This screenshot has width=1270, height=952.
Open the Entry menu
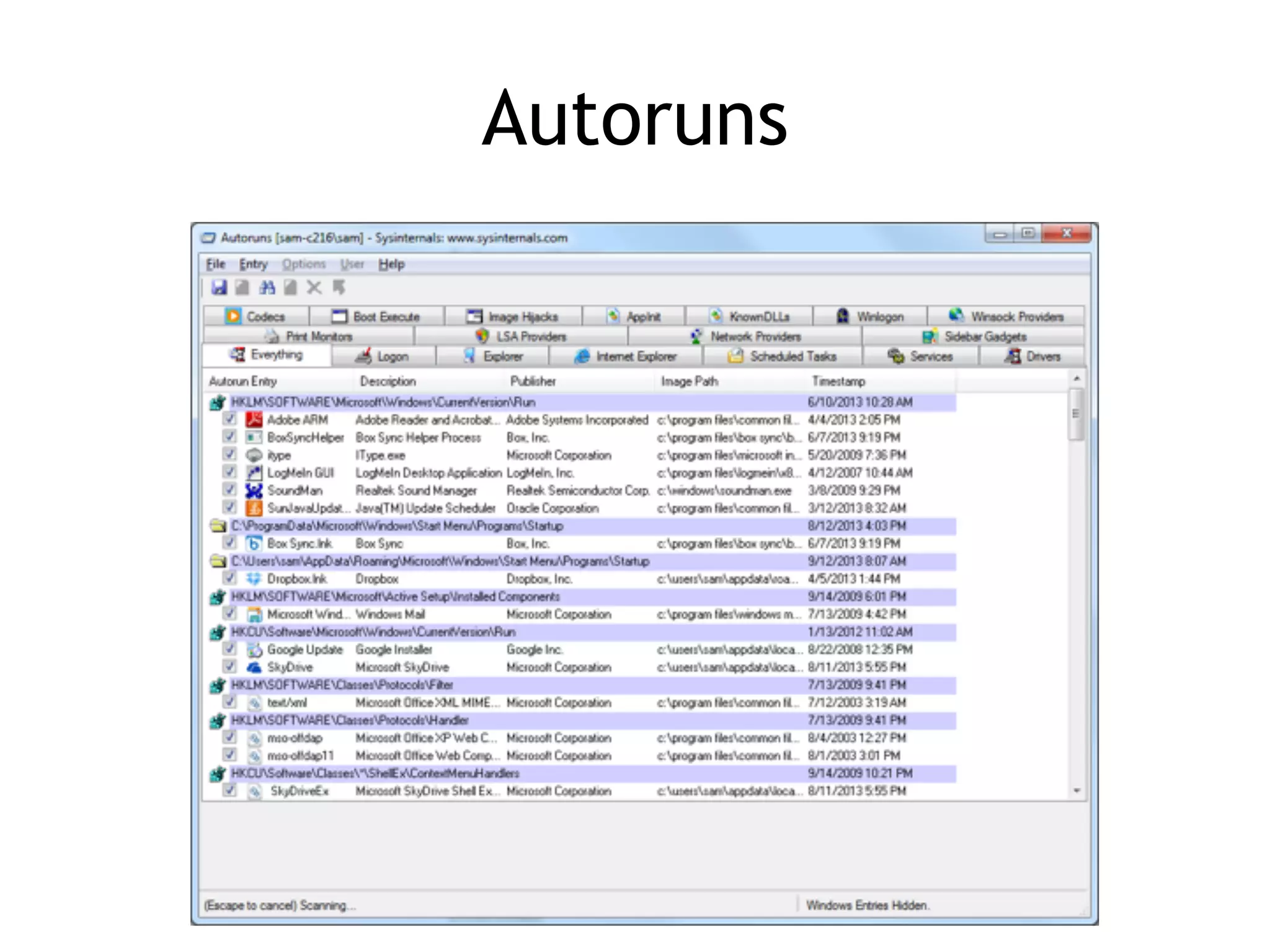253,264
